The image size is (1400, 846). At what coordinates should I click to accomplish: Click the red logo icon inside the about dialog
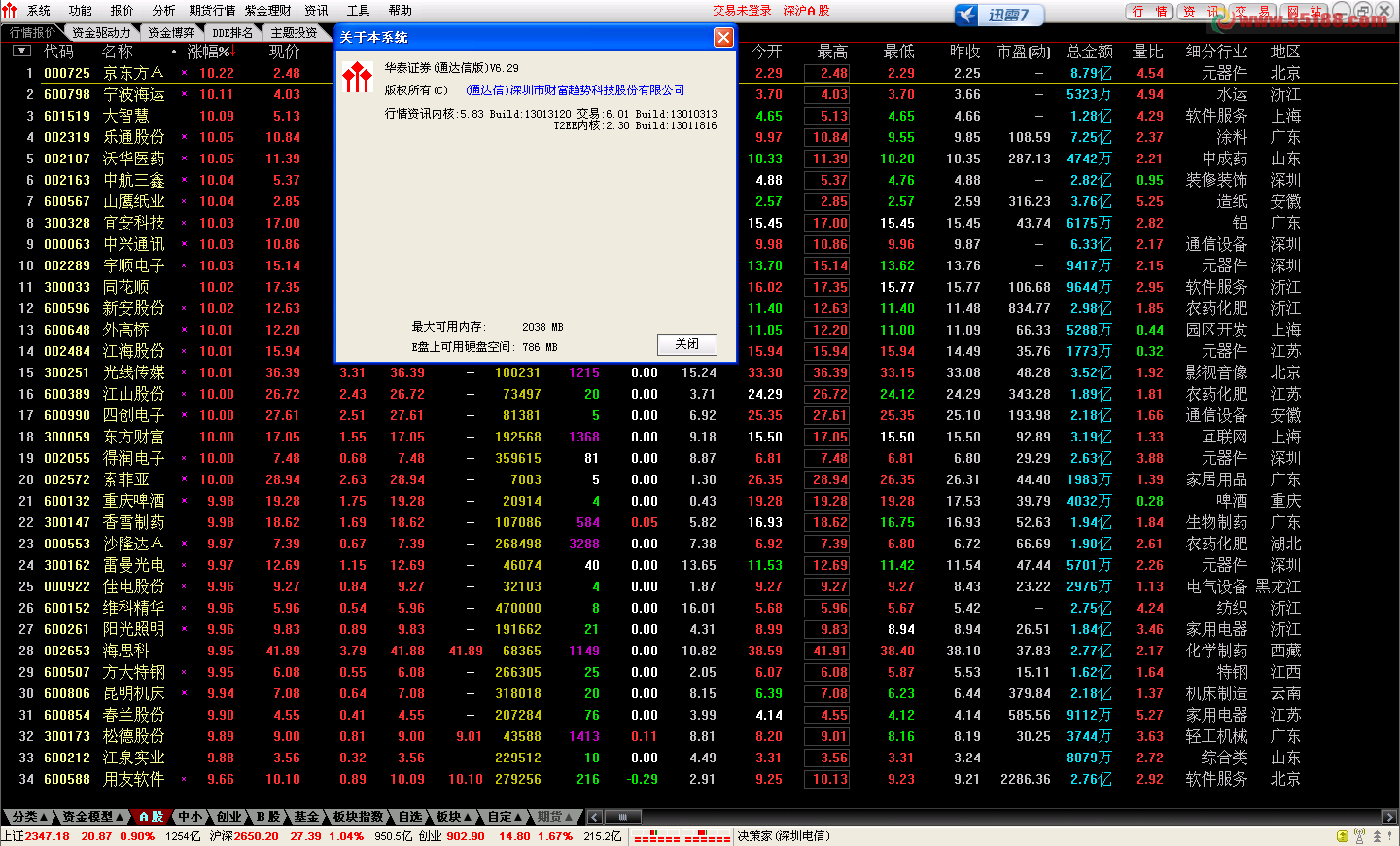pos(357,77)
